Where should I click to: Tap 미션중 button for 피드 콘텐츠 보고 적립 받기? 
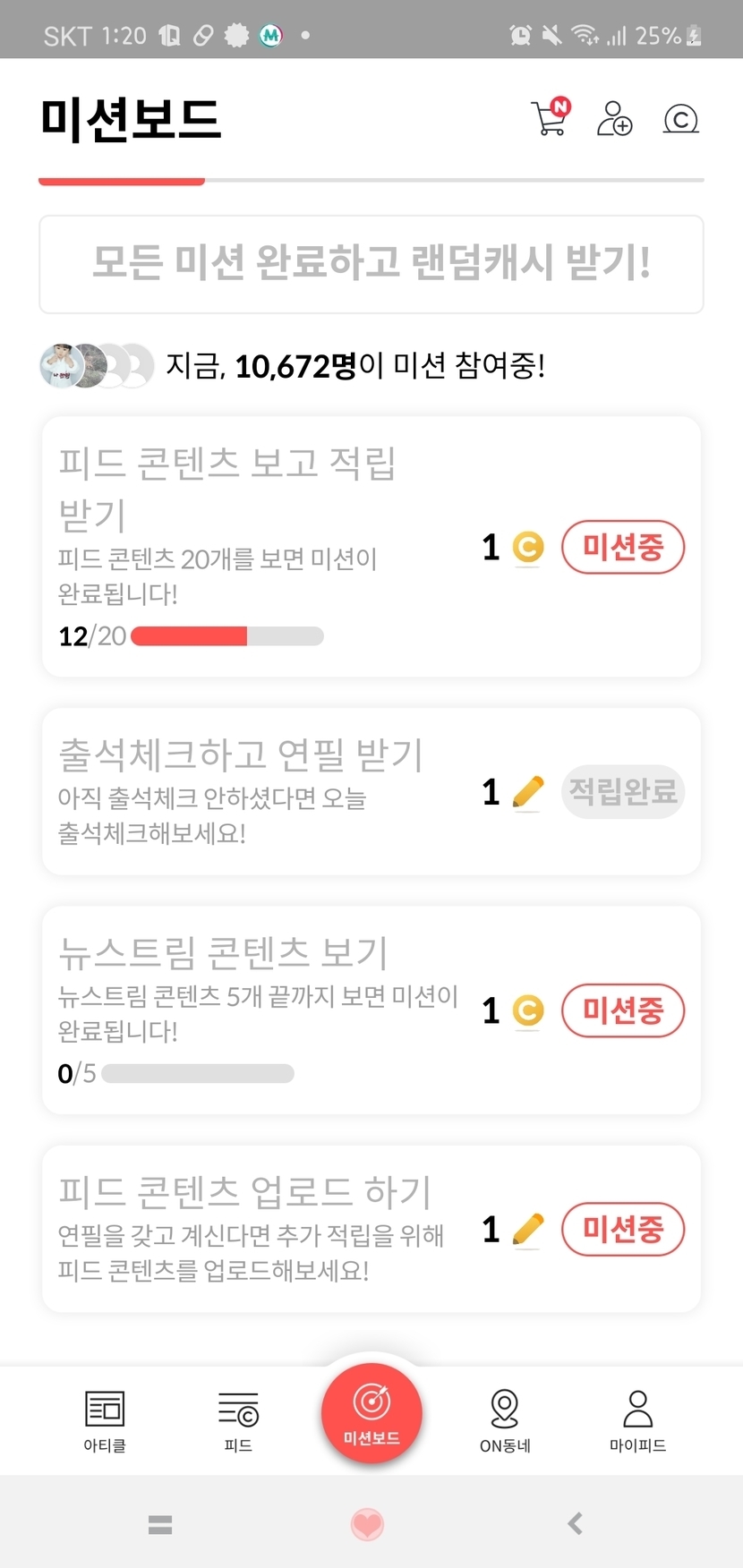623,547
